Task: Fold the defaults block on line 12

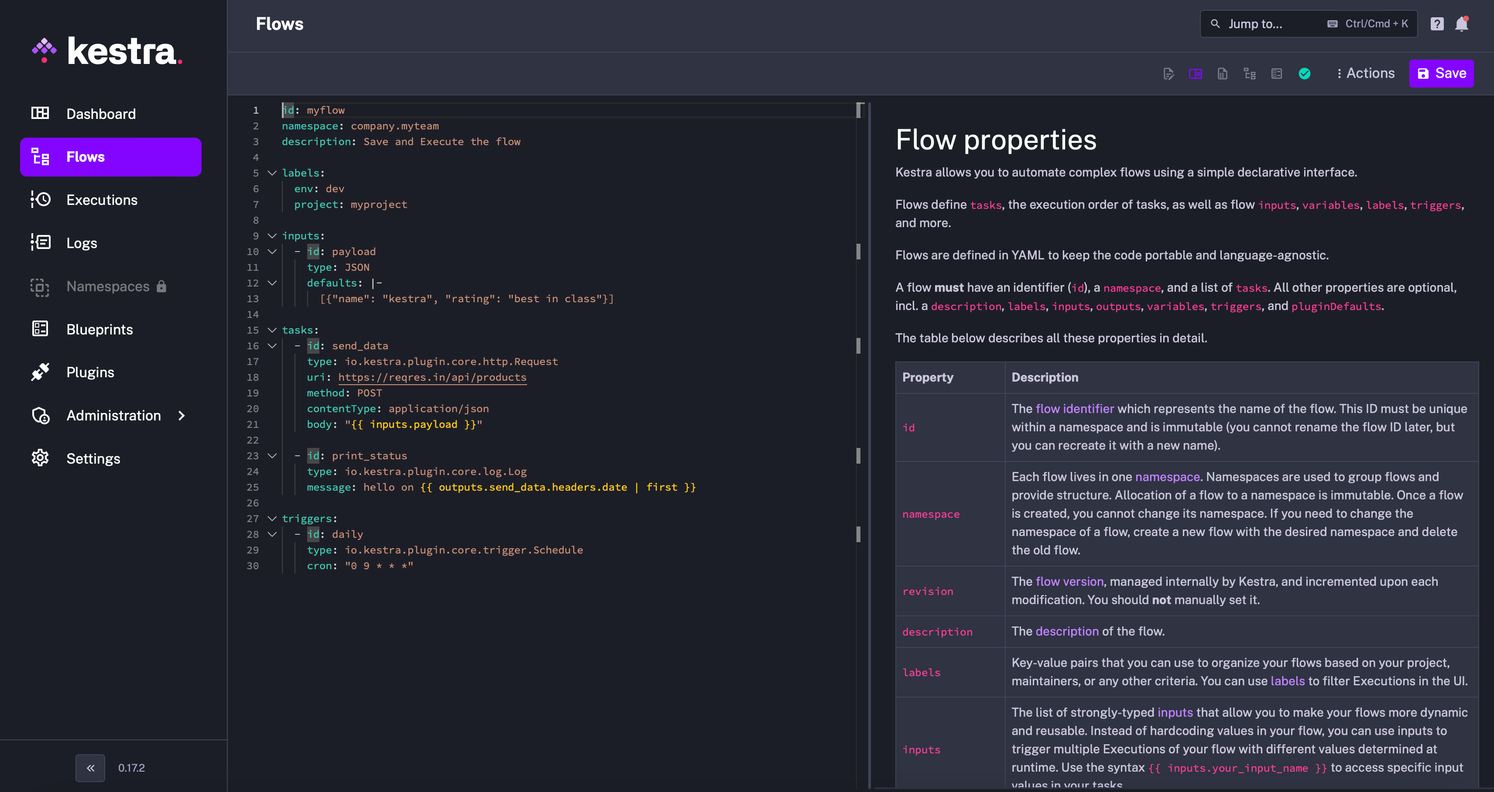Action: tap(272, 283)
